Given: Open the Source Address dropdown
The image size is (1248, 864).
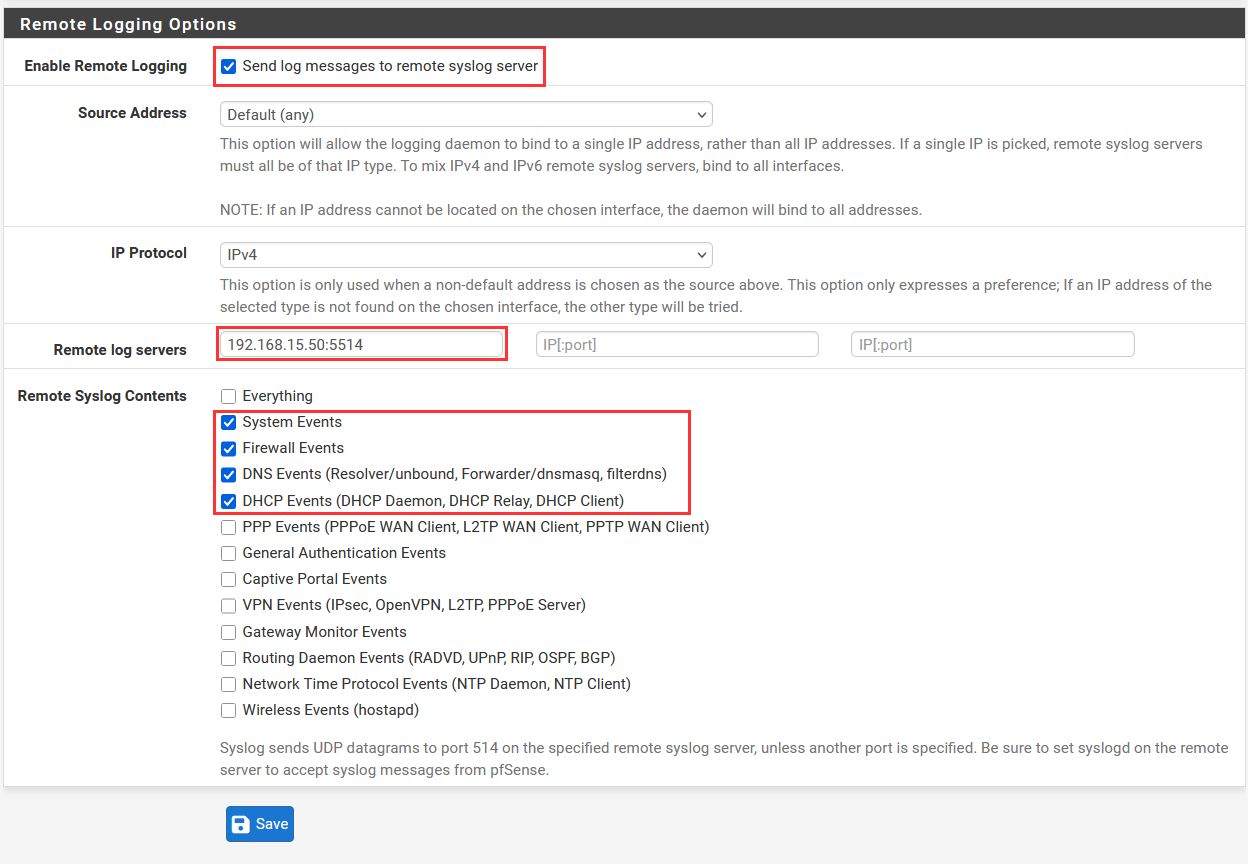Looking at the screenshot, I should click(465, 114).
